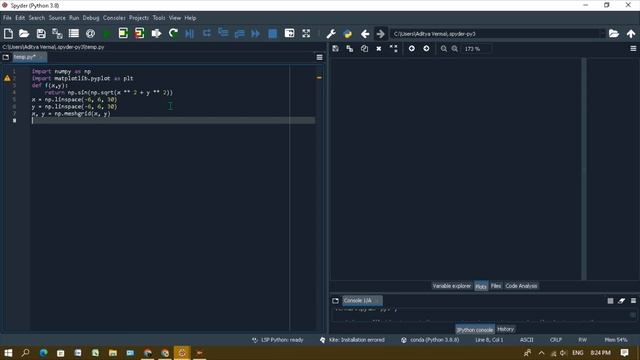
Task: Click the conda (Python 3.8.8) status
Action: click(430, 340)
